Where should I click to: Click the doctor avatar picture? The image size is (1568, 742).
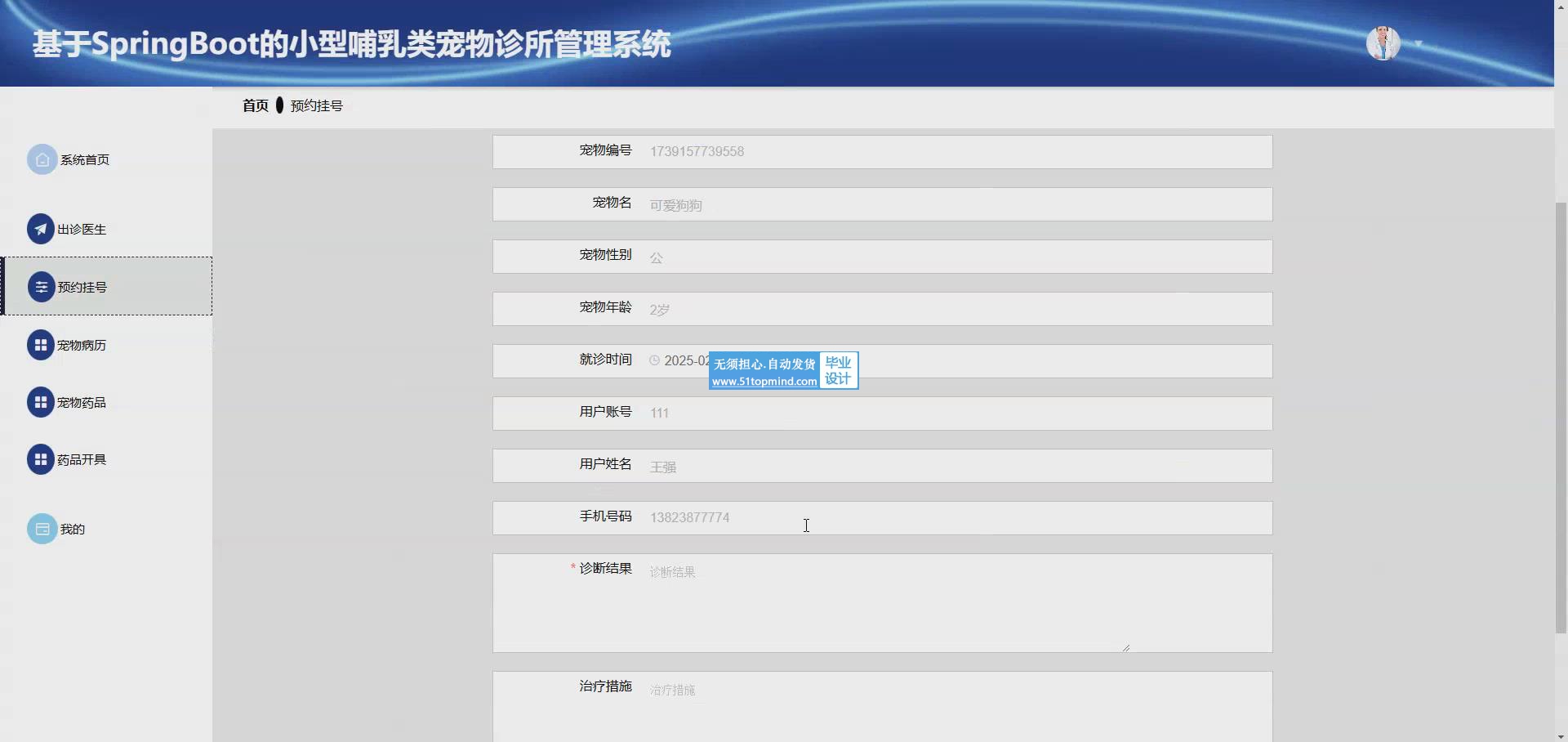1383,43
